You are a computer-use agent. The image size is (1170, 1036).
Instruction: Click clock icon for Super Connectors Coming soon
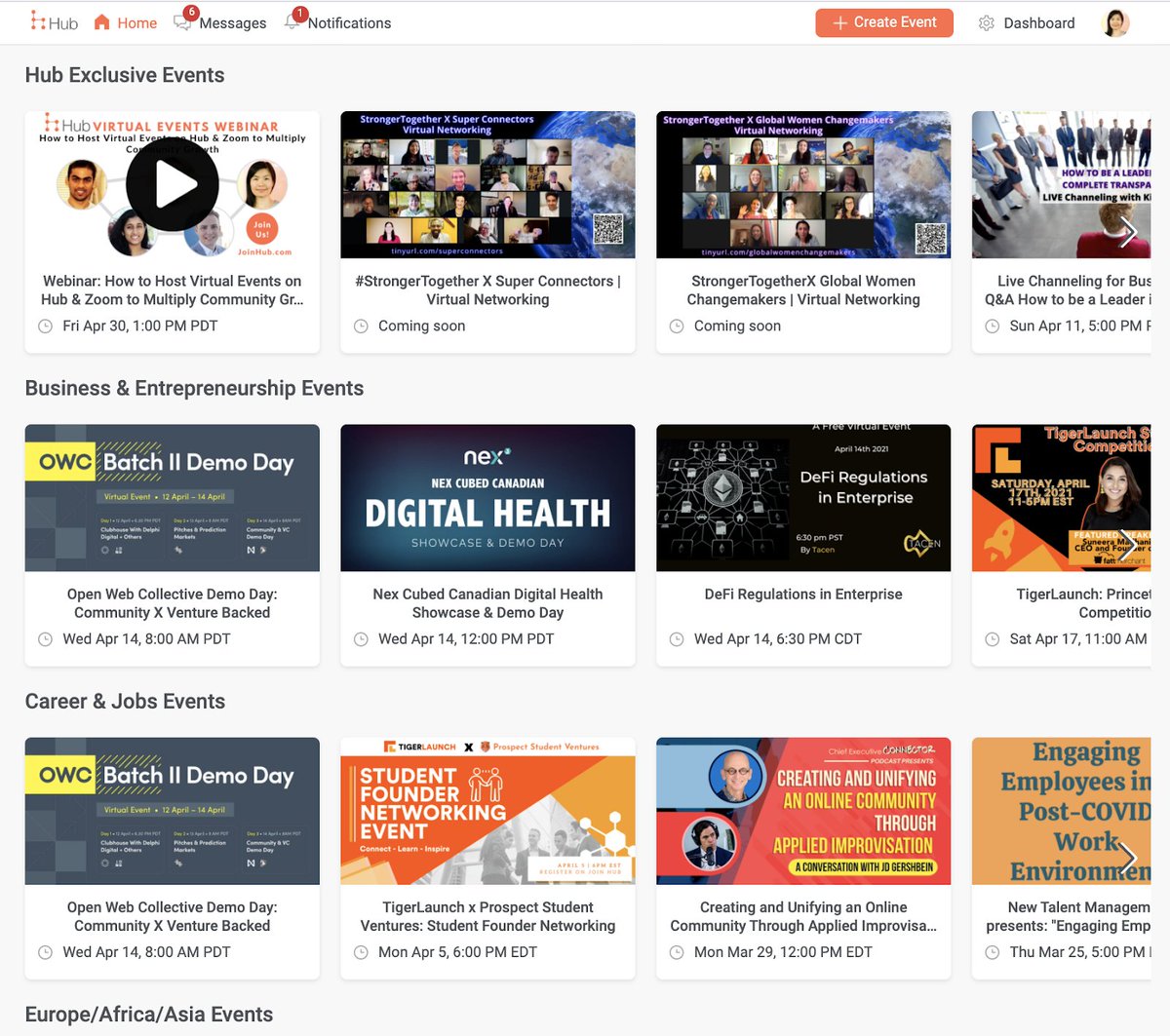tap(361, 326)
